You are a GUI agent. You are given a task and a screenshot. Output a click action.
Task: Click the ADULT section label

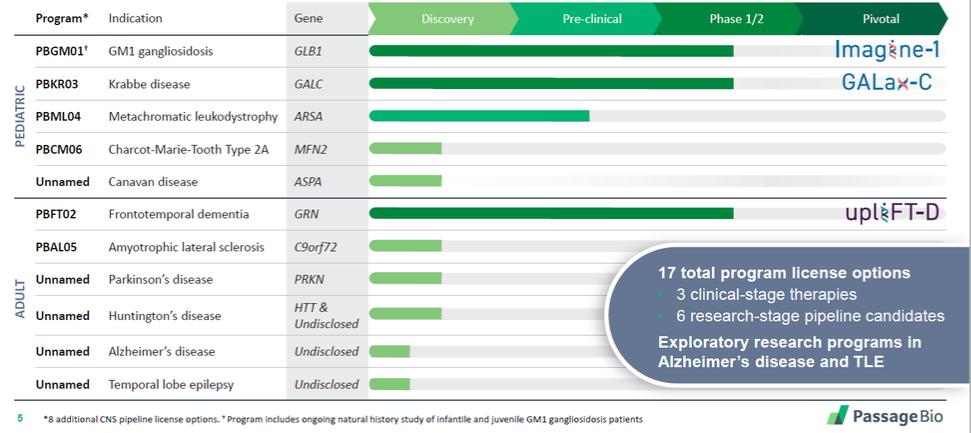[x=19, y=298]
